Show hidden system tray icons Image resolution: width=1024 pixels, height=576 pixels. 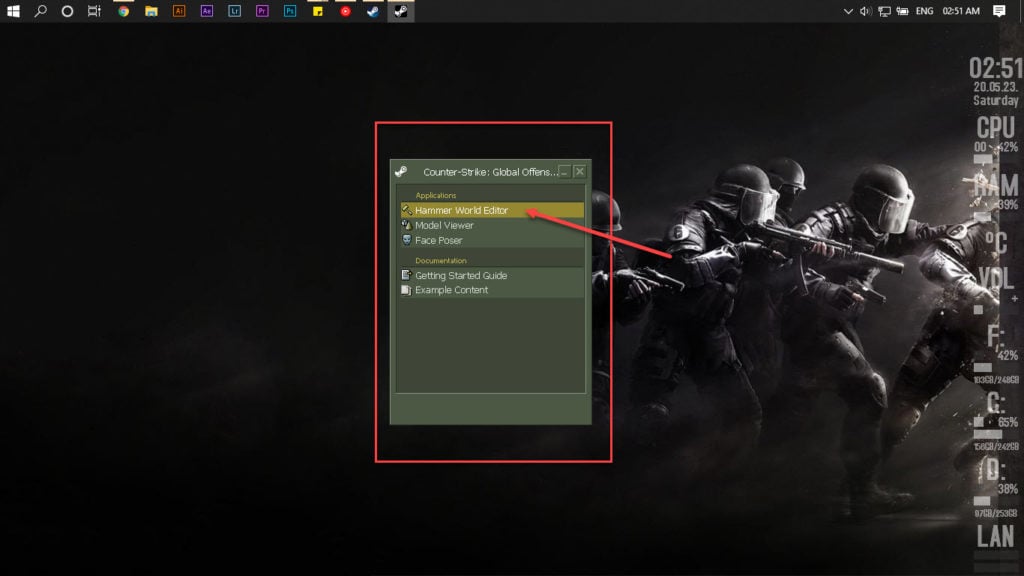(848, 11)
